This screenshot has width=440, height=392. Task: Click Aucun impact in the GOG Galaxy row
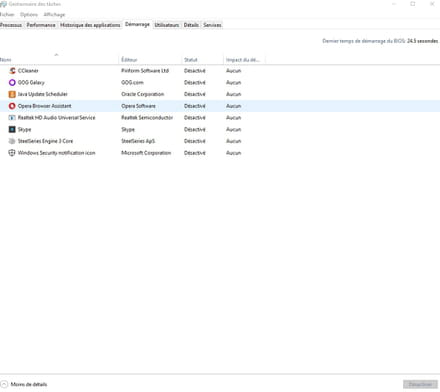(x=233, y=82)
